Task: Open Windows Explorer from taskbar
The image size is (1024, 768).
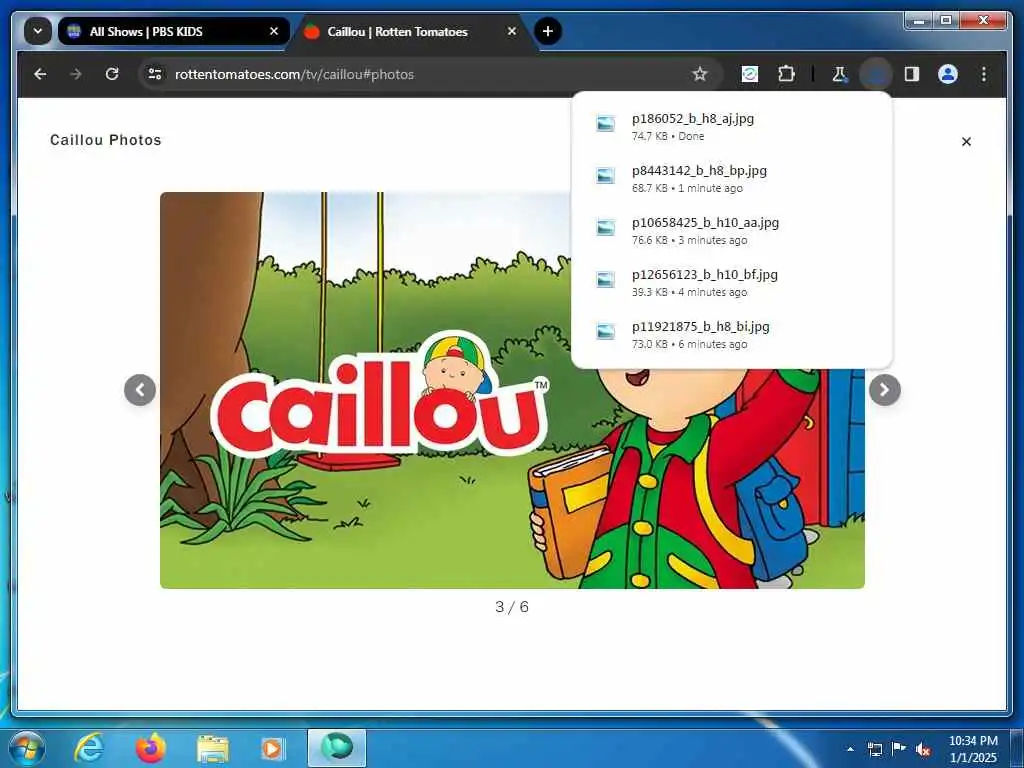Action: [x=213, y=748]
